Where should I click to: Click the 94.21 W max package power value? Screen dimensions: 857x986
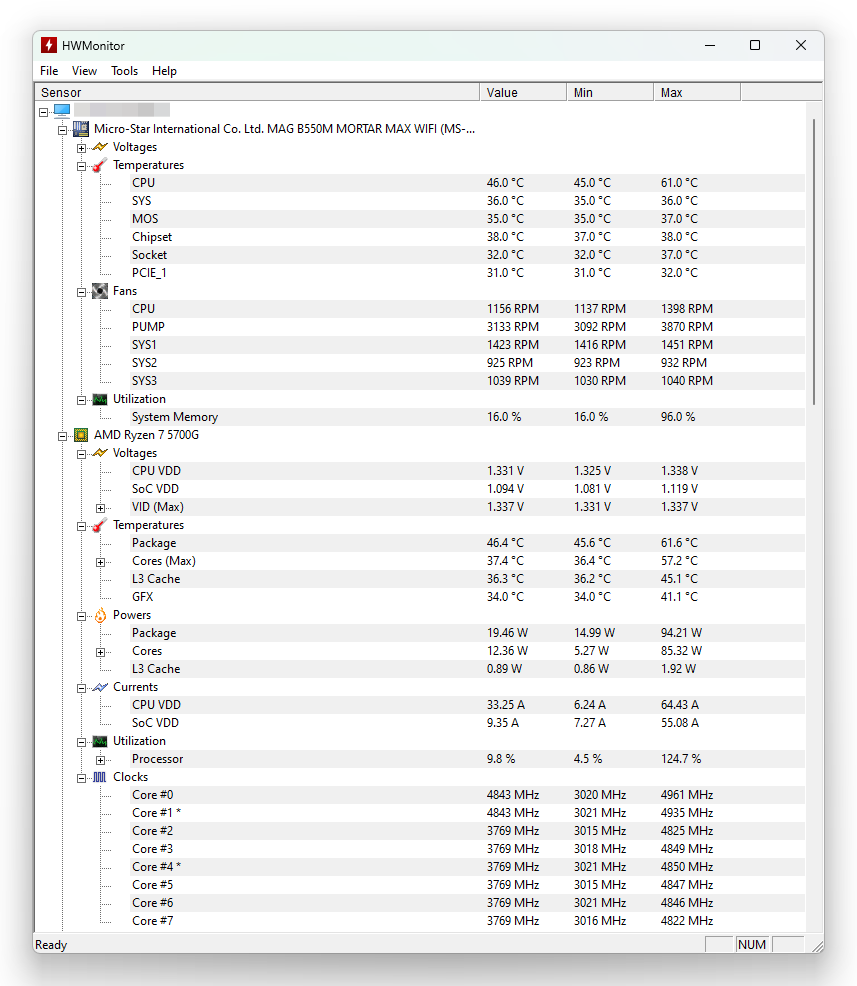(682, 633)
